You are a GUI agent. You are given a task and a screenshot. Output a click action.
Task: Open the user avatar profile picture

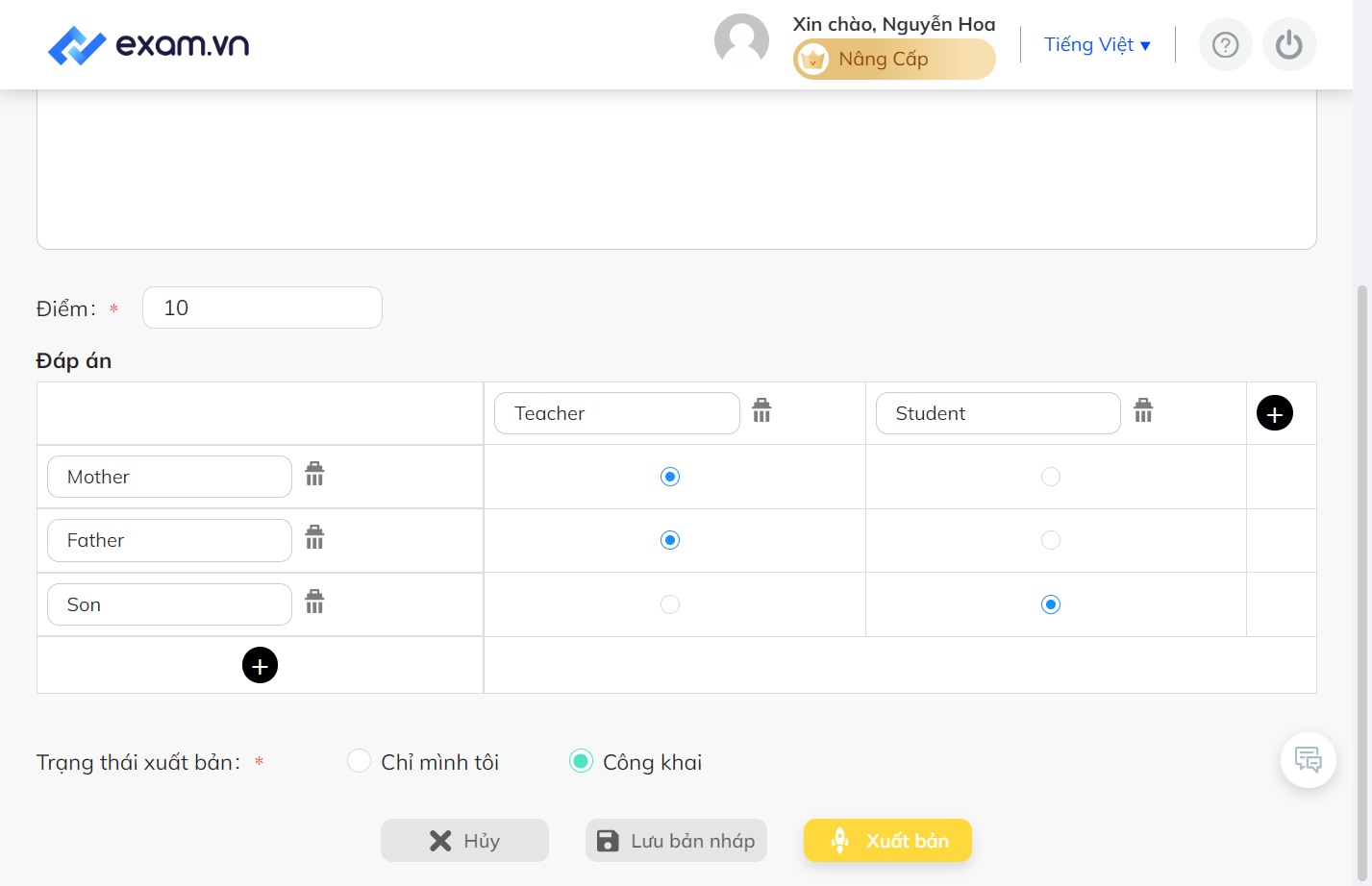(x=741, y=41)
